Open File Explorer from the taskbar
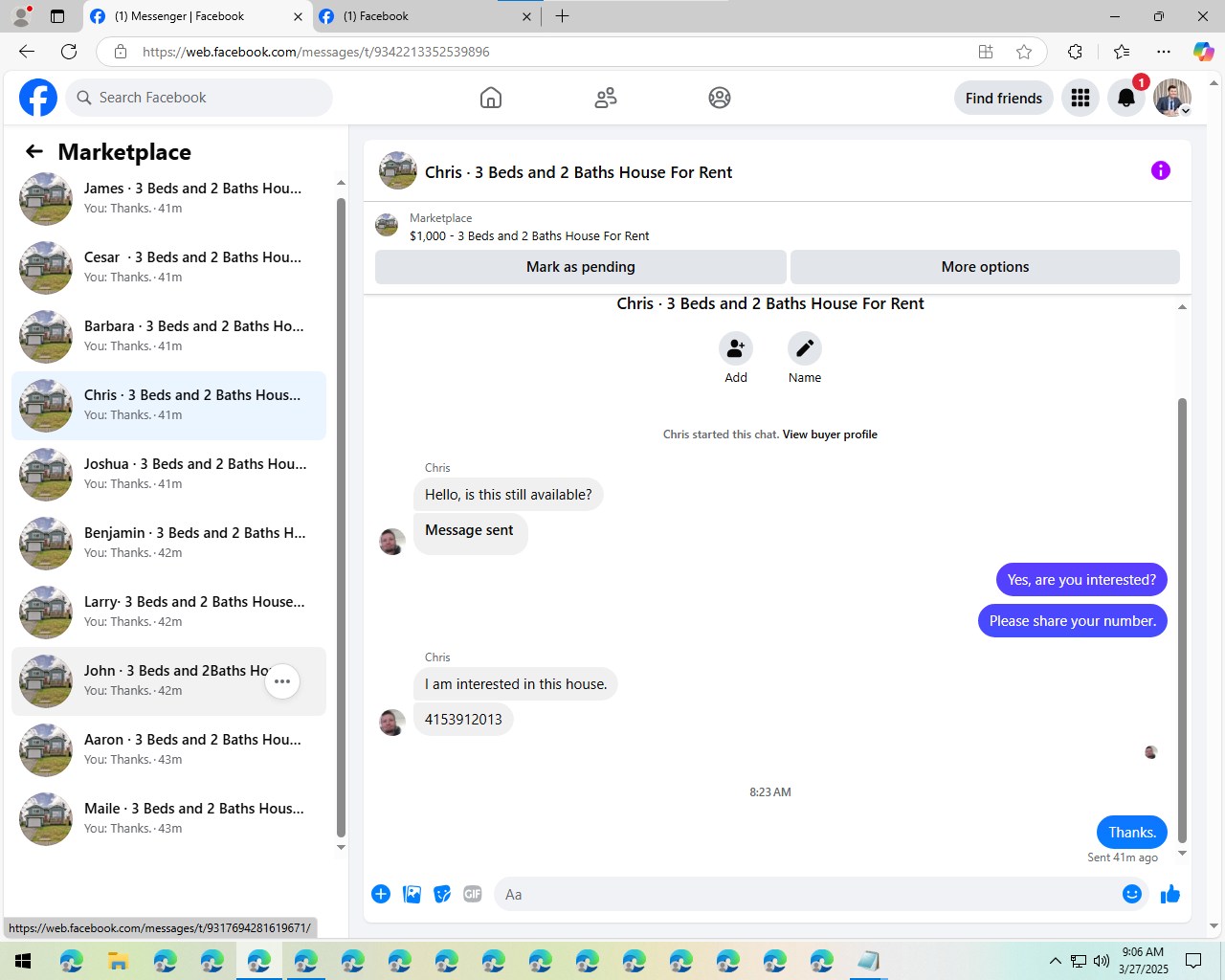The width and height of the screenshot is (1225, 980). pos(118,961)
